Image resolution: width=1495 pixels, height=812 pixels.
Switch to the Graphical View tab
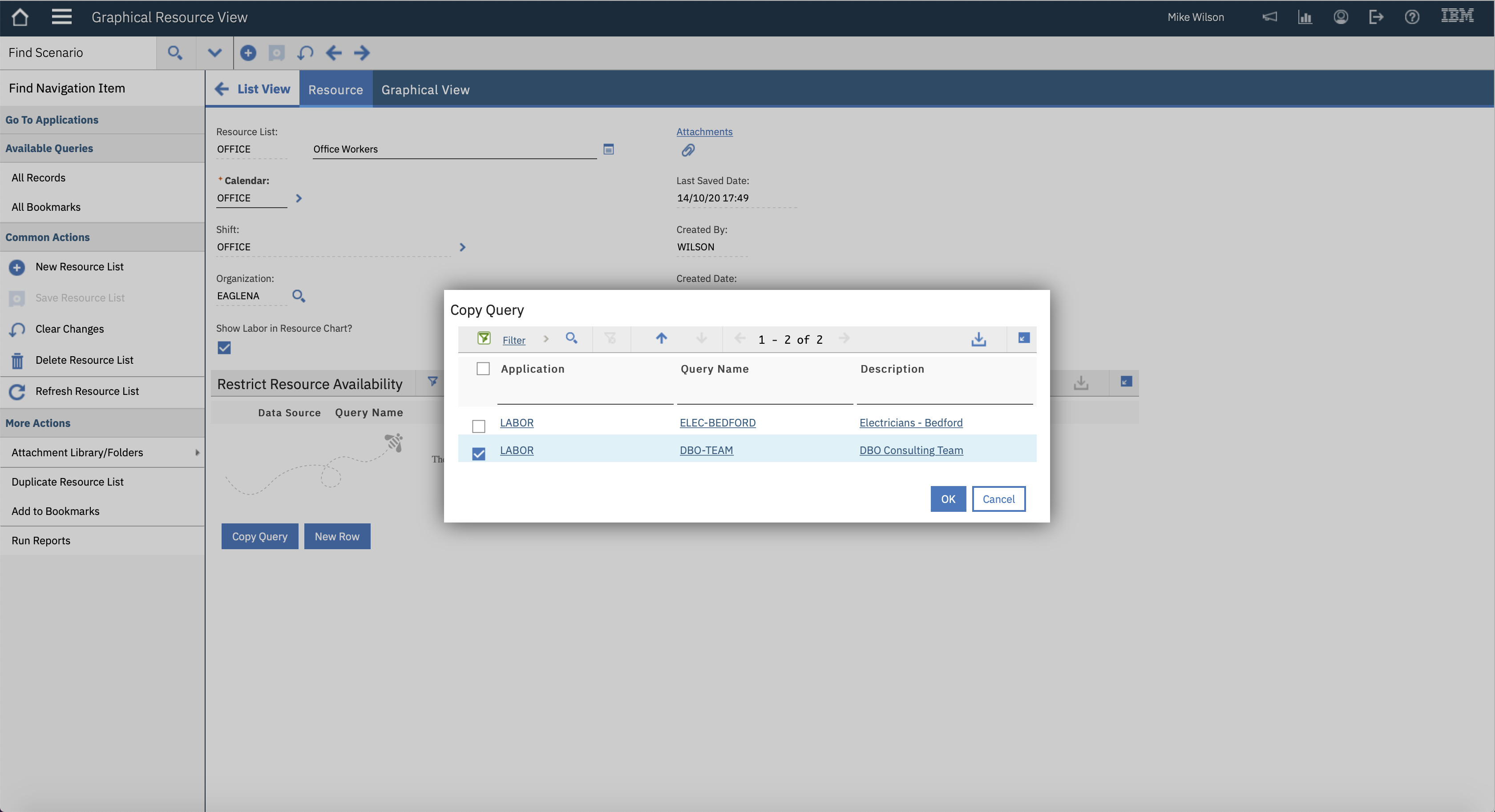pyautogui.click(x=425, y=90)
